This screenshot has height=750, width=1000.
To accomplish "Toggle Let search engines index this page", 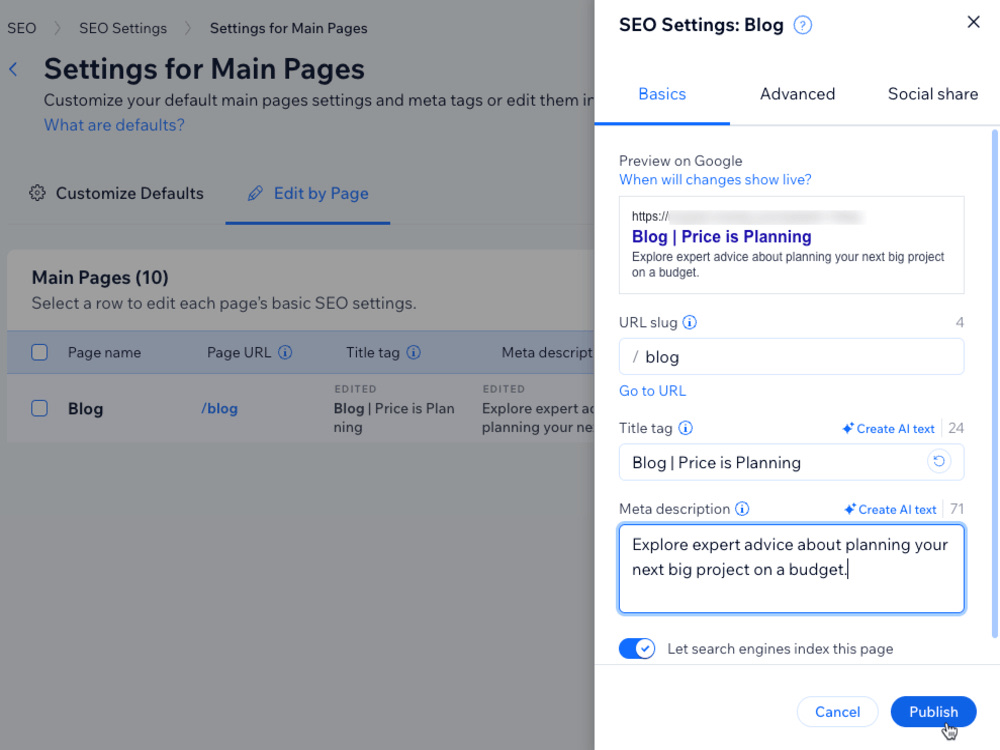I will (636, 649).
